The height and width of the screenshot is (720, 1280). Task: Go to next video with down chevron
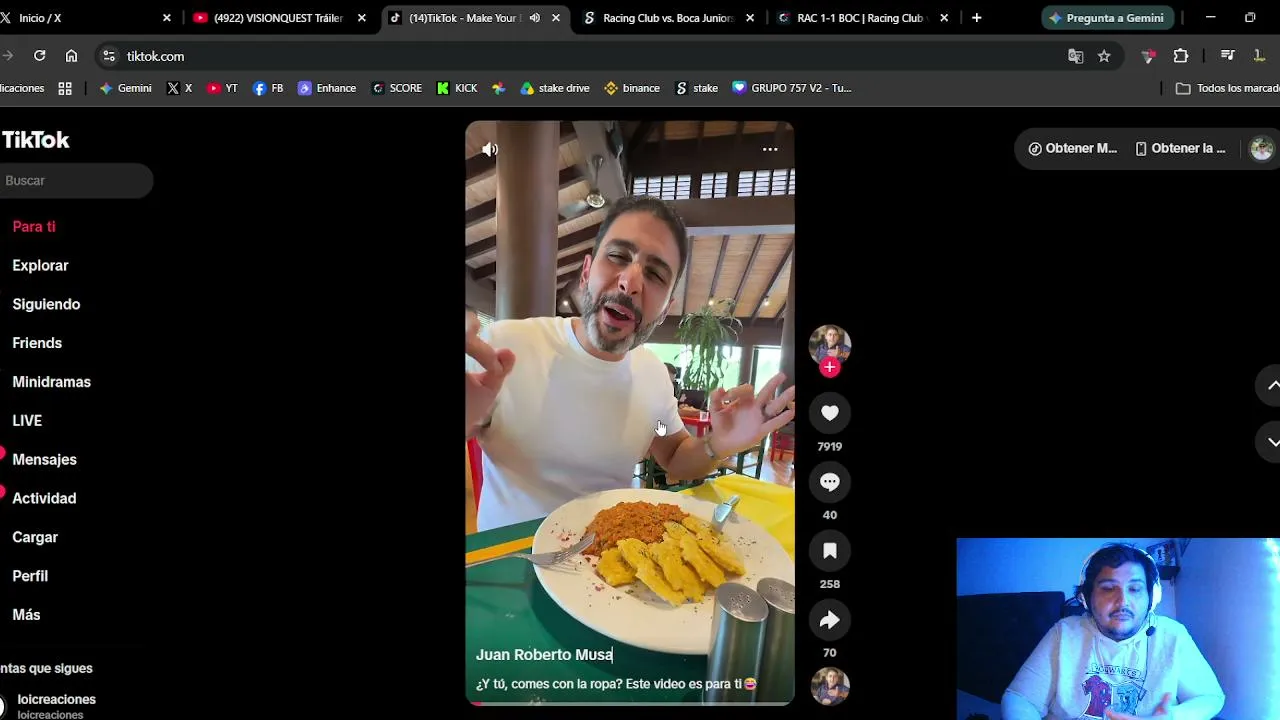(x=1272, y=441)
